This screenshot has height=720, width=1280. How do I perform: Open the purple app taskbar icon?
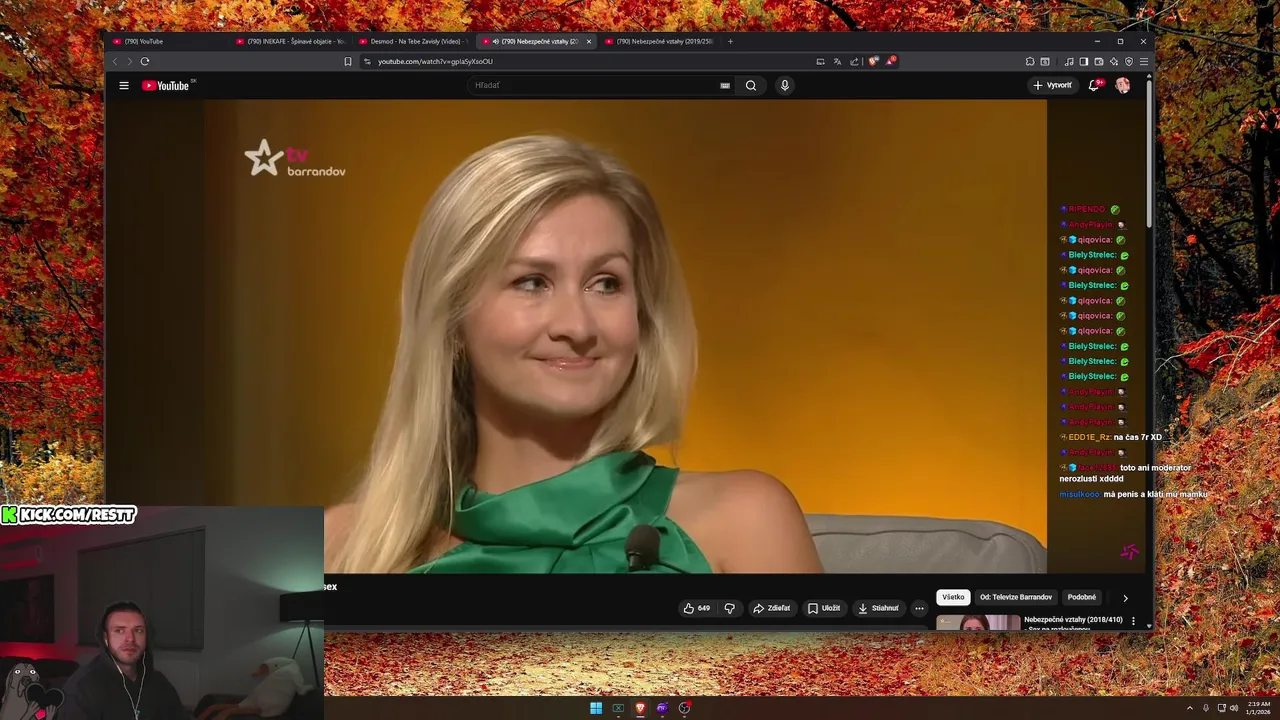click(x=662, y=708)
